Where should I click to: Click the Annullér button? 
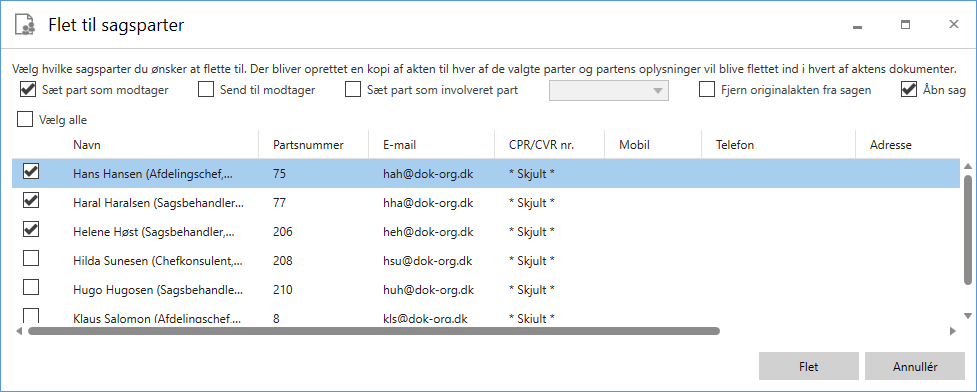(915, 366)
